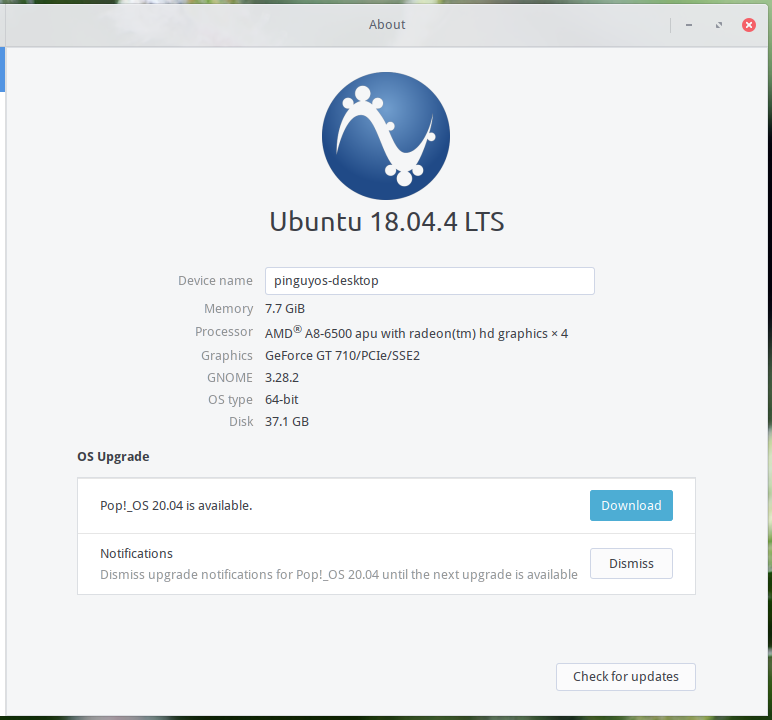The height and width of the screenshot is (720, 772).
Task: Click the GNOME version 3.28.2
Action: [x=282, y=378]
